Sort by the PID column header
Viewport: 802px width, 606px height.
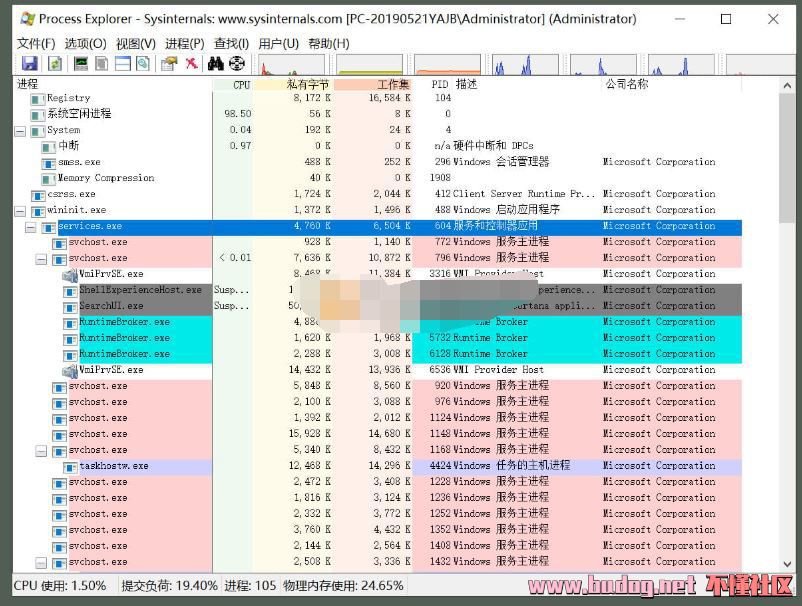pos(432,84)
